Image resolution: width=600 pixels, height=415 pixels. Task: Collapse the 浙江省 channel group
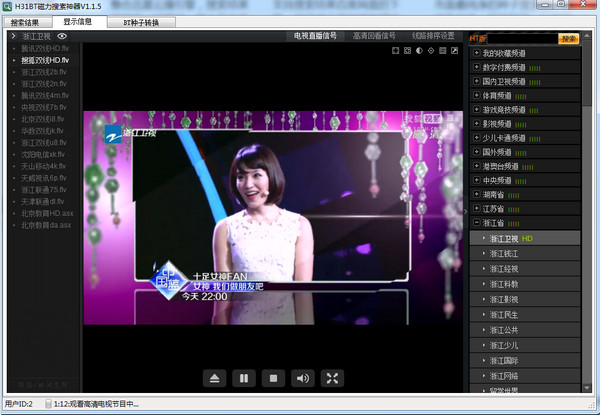(x=476, y=224)
